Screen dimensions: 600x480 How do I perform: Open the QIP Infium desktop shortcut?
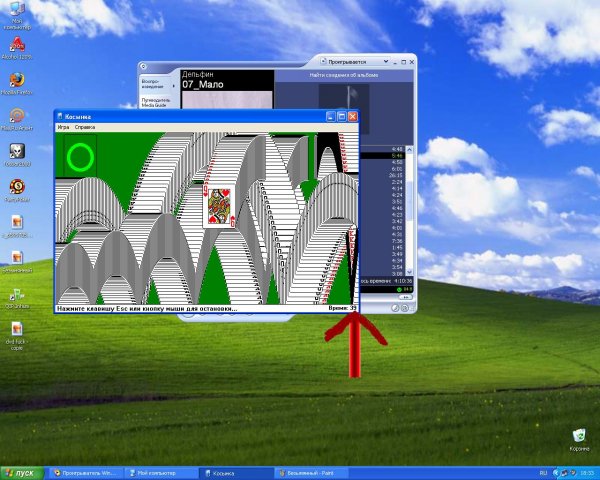coord(17,295)
